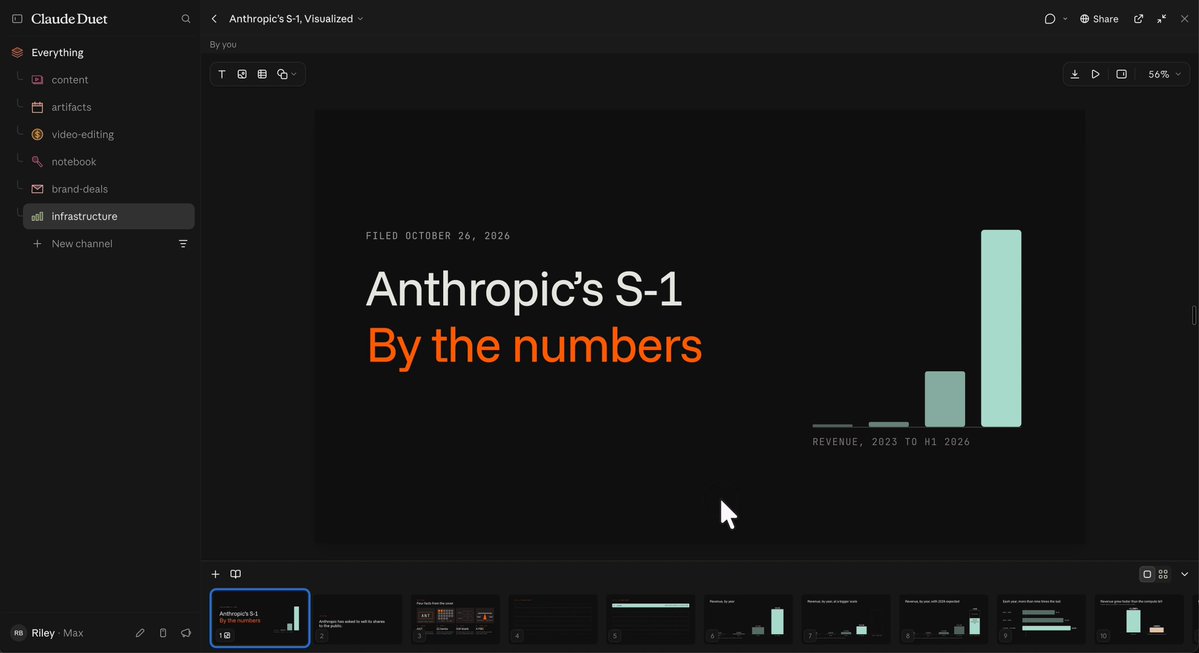Click the infrastructure bar chart icon
The image size is (1199, 653).
tap(37, 216)
